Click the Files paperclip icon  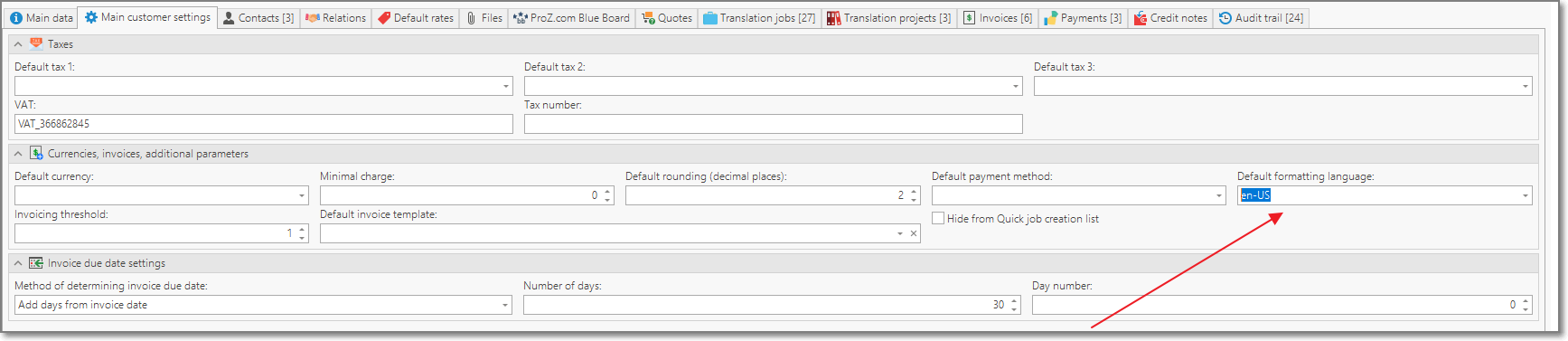point(471,18)
